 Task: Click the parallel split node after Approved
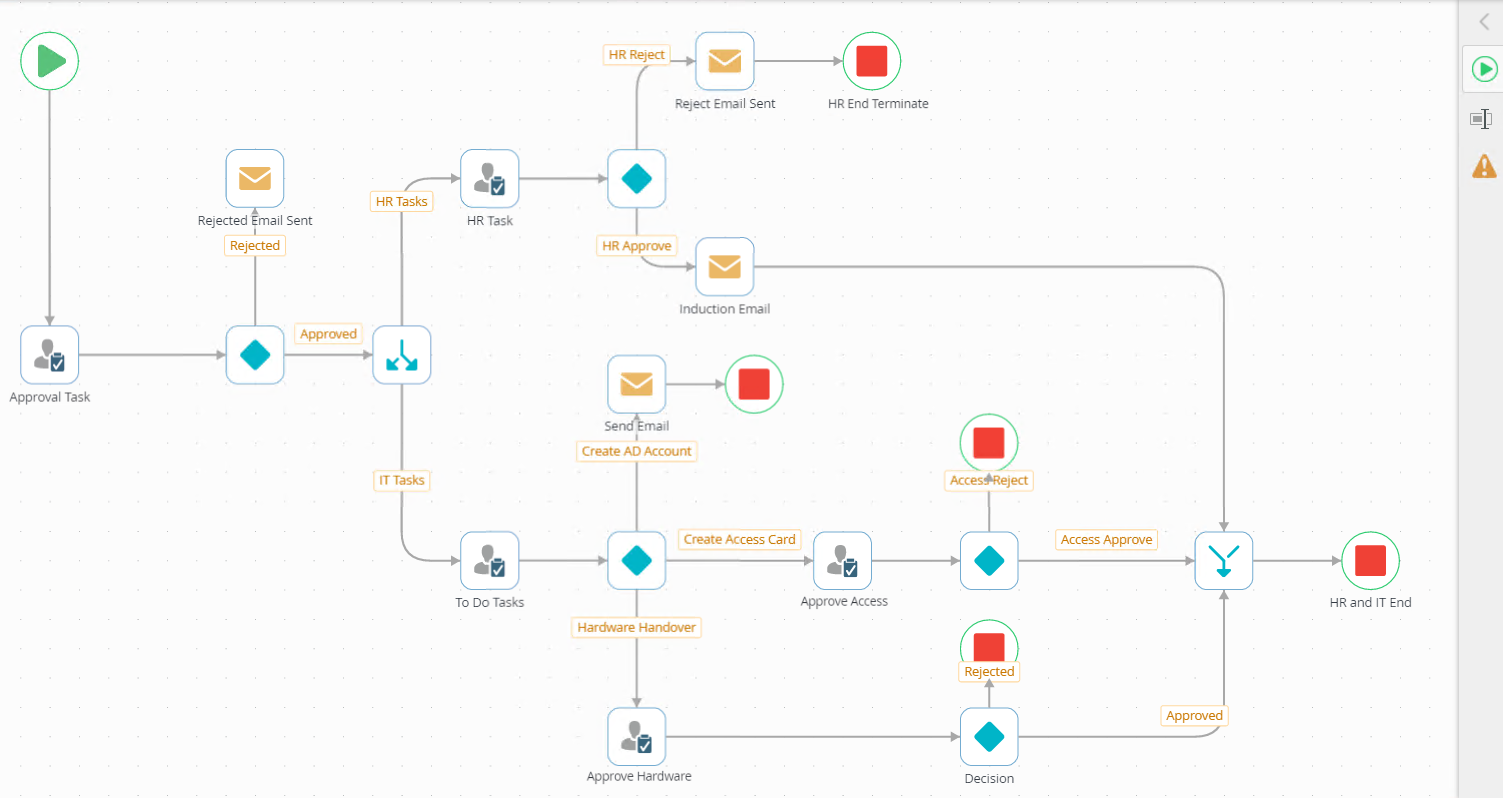tap(402, 355)
